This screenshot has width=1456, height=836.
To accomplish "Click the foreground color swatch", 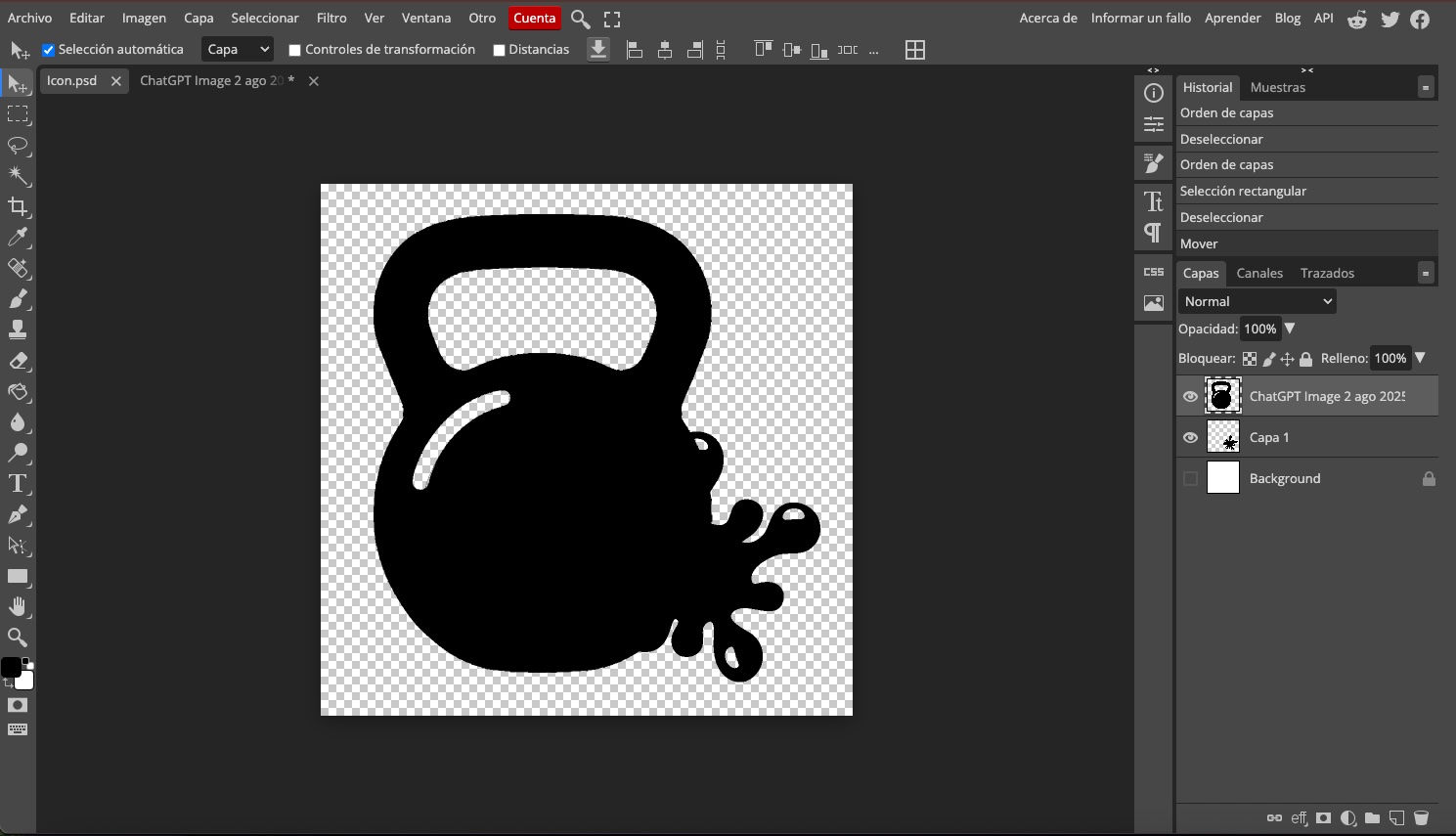I will click(x=12, y=667).
